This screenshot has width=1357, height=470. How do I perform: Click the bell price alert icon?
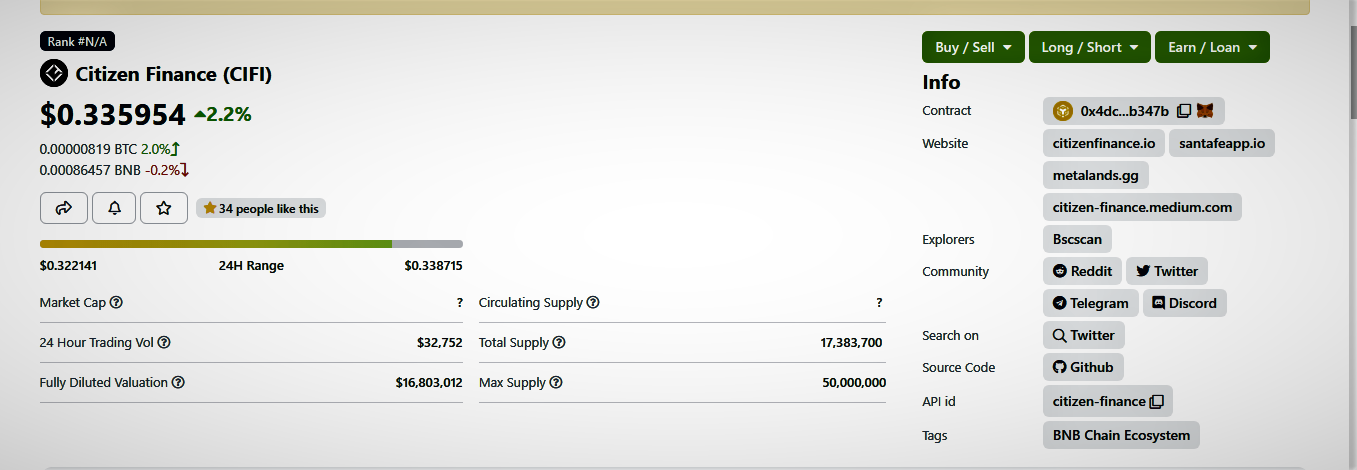click(114, 208)
